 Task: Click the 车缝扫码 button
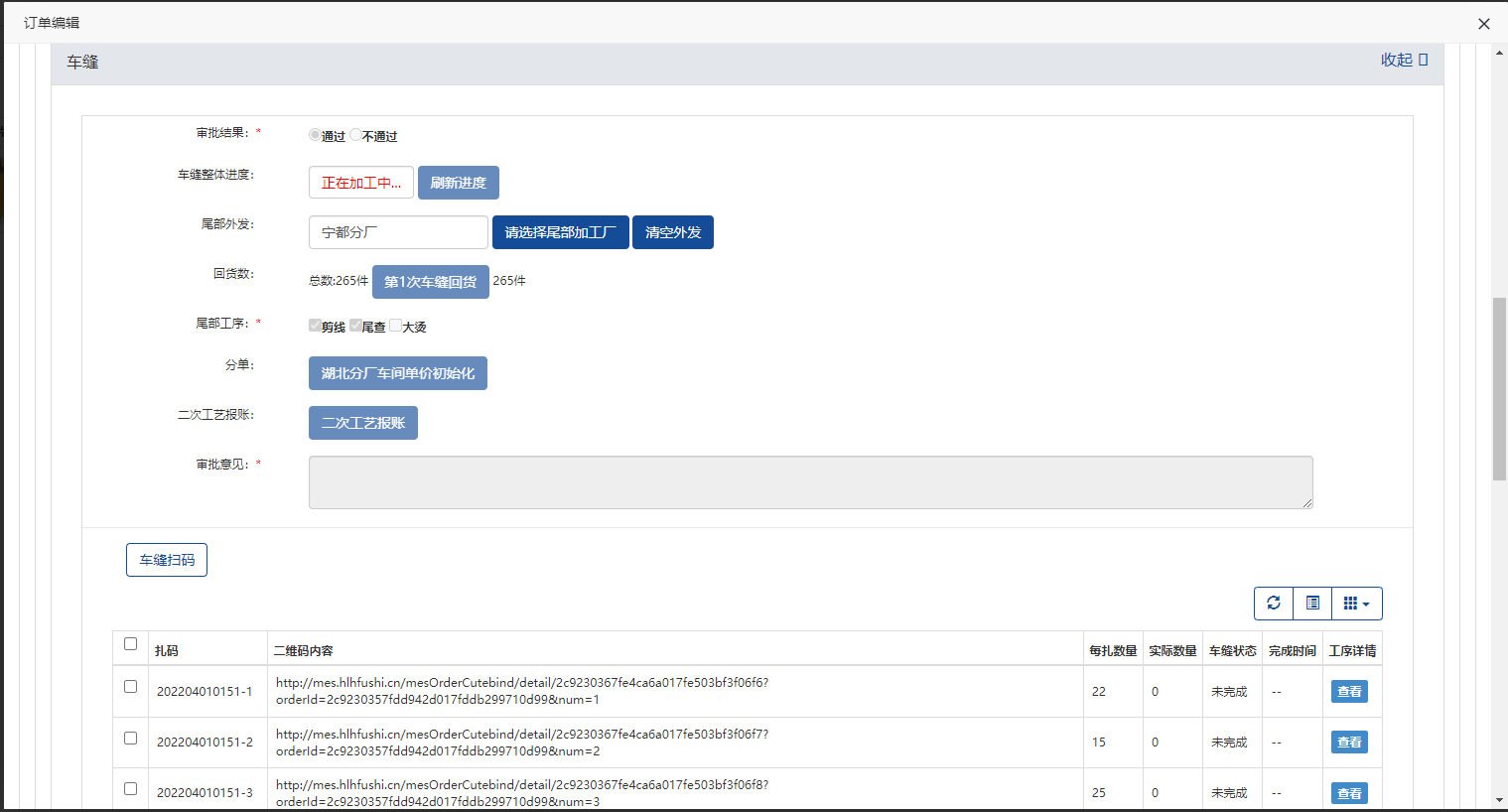[x=167, y=560]
